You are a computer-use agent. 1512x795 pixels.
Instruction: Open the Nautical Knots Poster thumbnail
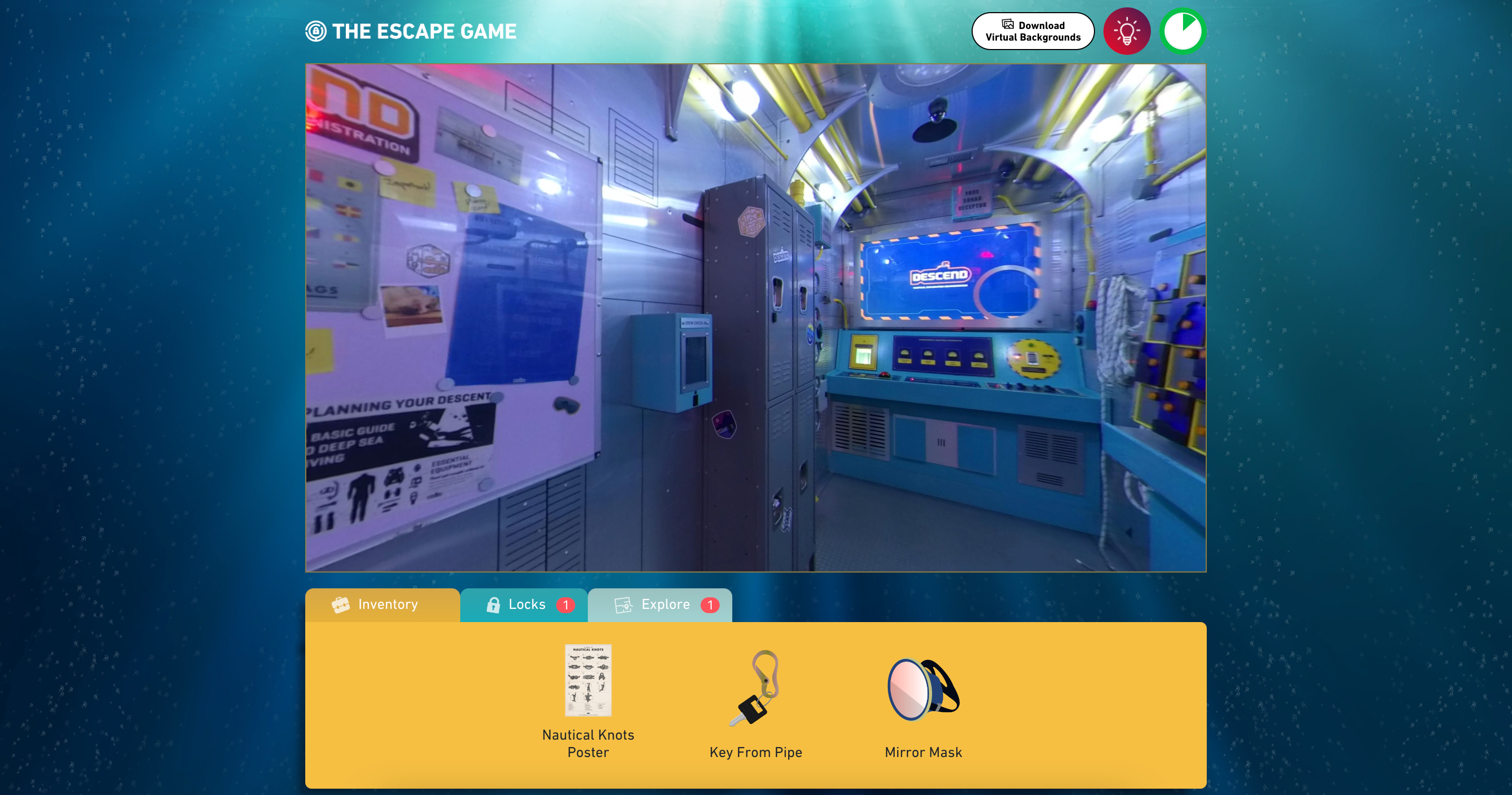pyautogui.click(x=587, y=681)
